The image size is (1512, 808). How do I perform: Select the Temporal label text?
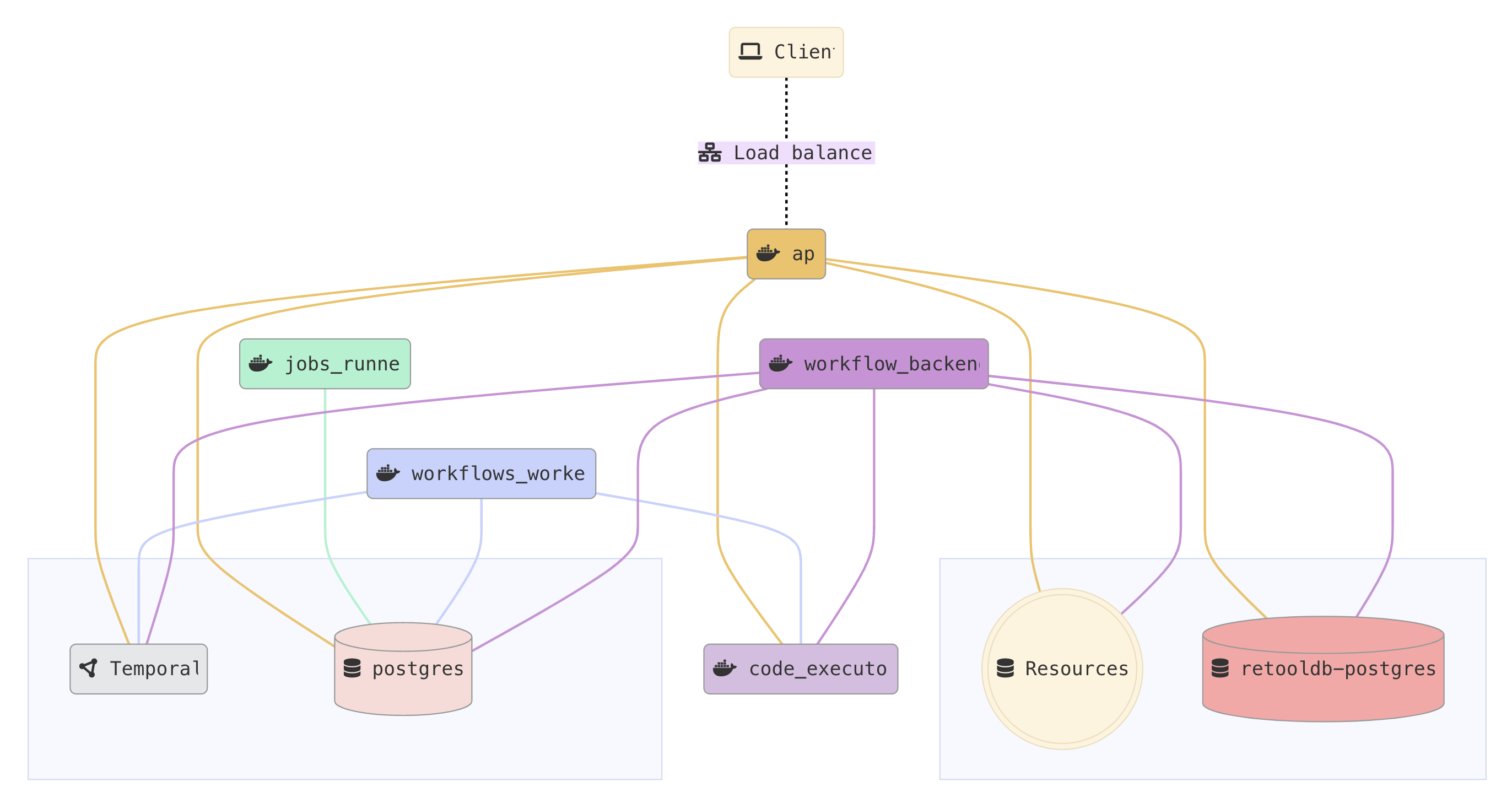tap(155, 668)
